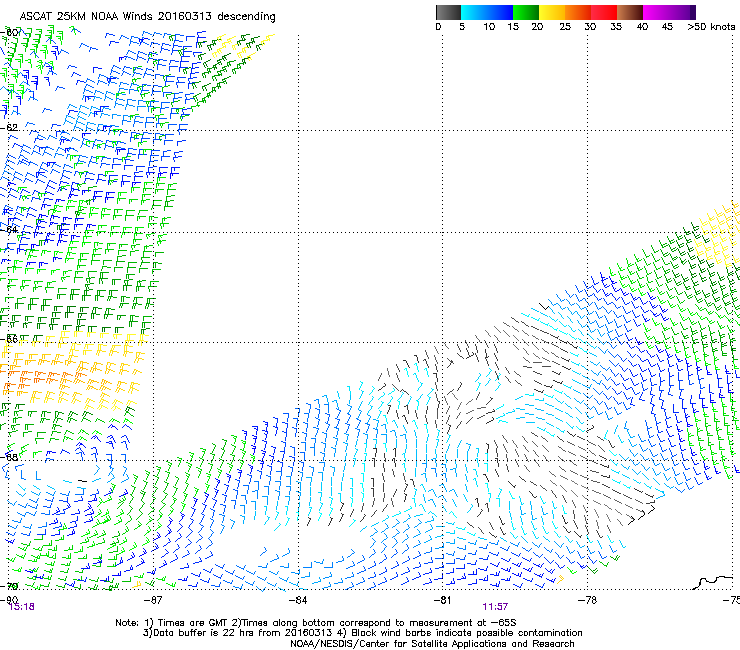Click the 'NOAA/NESDIS/Center for Satellite Applications and Research' credit
This screenshot has width=740, height=650.
(x=432, y=644)
